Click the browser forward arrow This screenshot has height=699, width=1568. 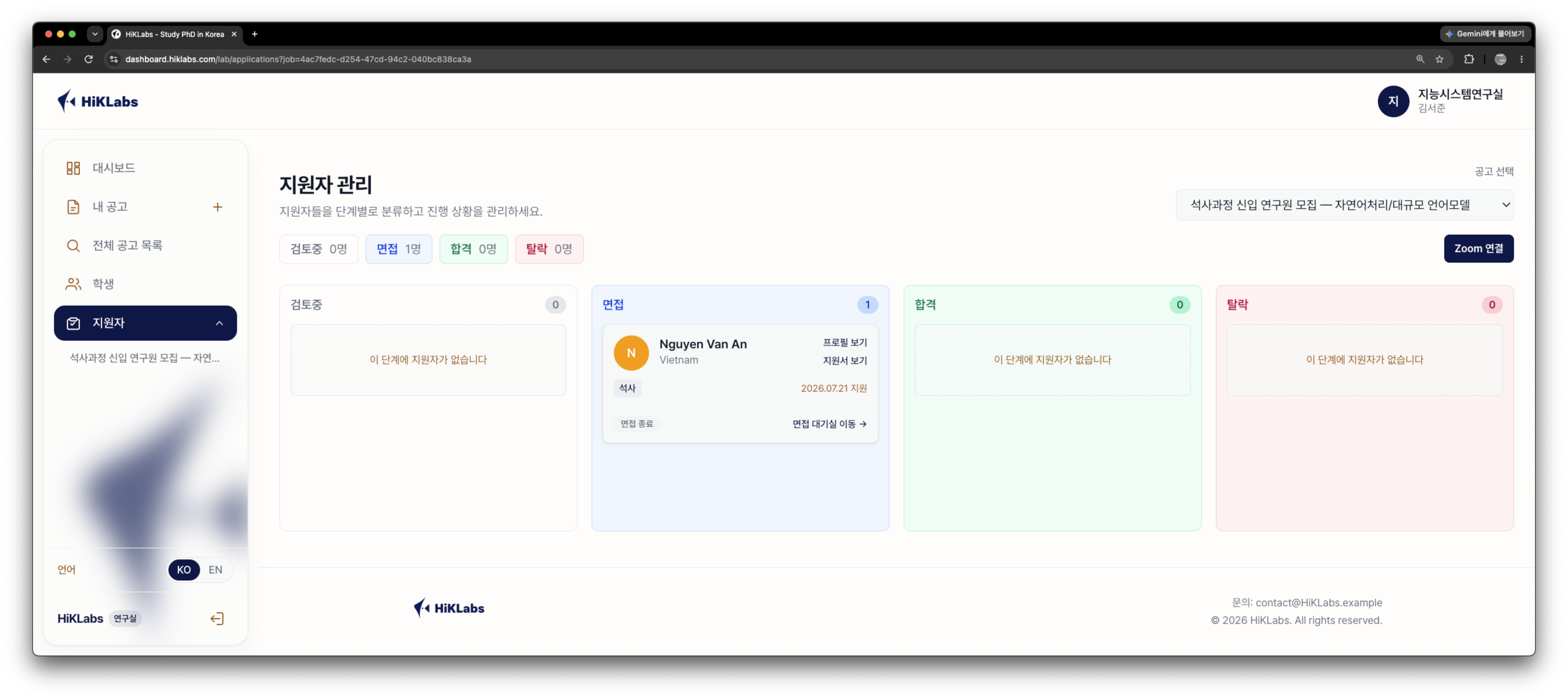pyautogui.click(x=67, y=59)
